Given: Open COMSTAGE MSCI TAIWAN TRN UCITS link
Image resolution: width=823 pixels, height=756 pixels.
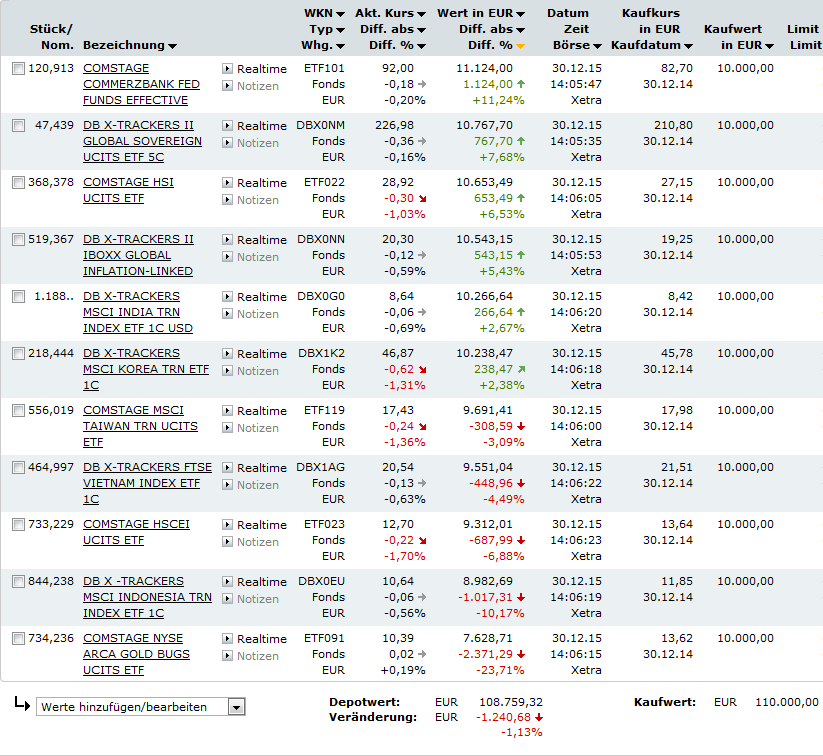Looking at the screenshot, I should (x=140, y=426).
